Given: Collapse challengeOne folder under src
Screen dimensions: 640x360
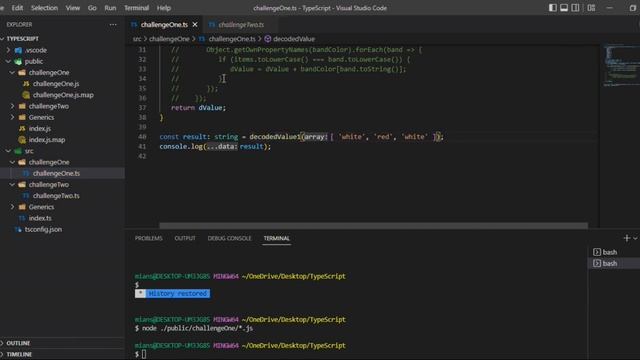Looking at the screenshot, I should pos(12,162).
